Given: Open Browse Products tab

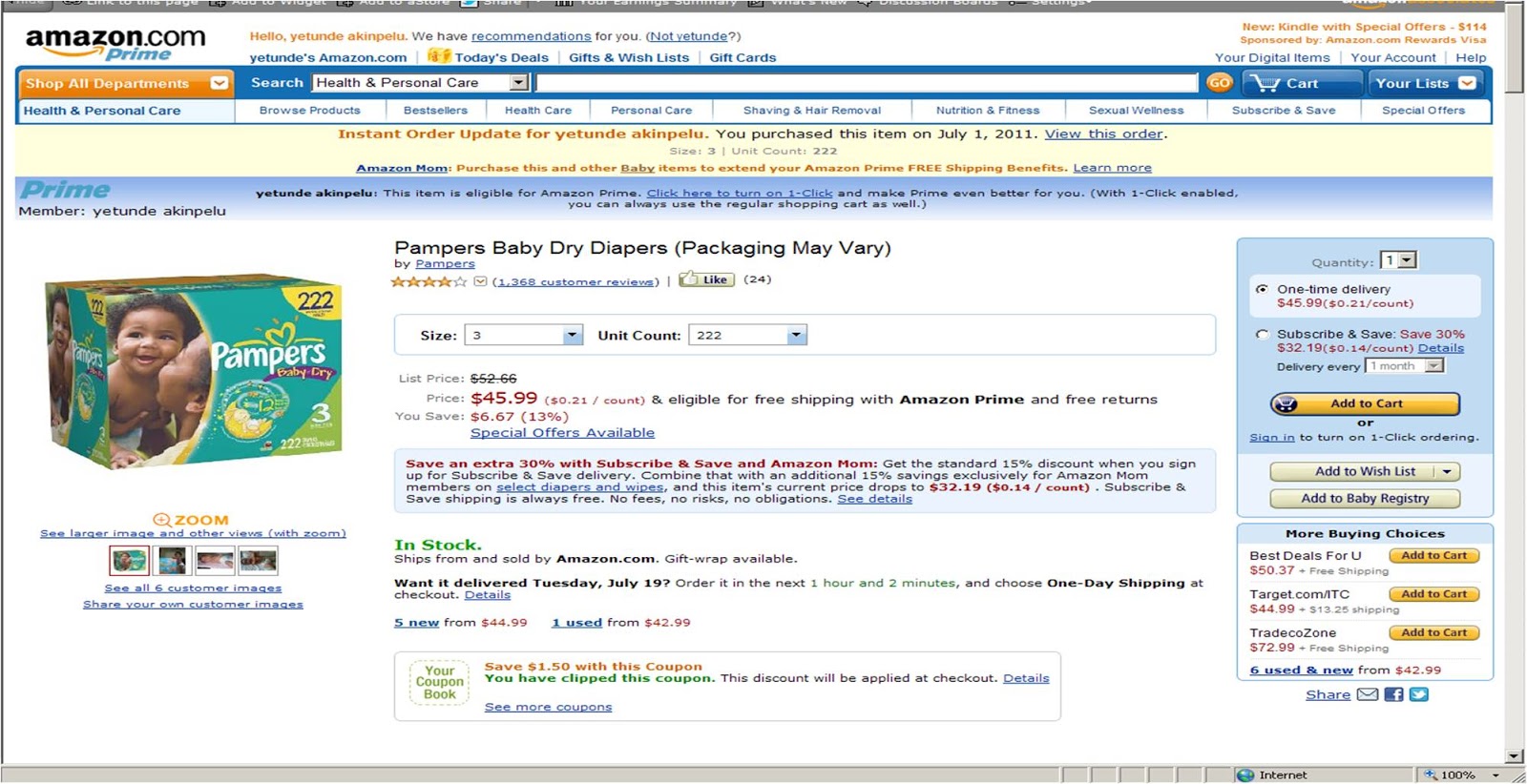Looking at the screenshot, I should (310, 111).
